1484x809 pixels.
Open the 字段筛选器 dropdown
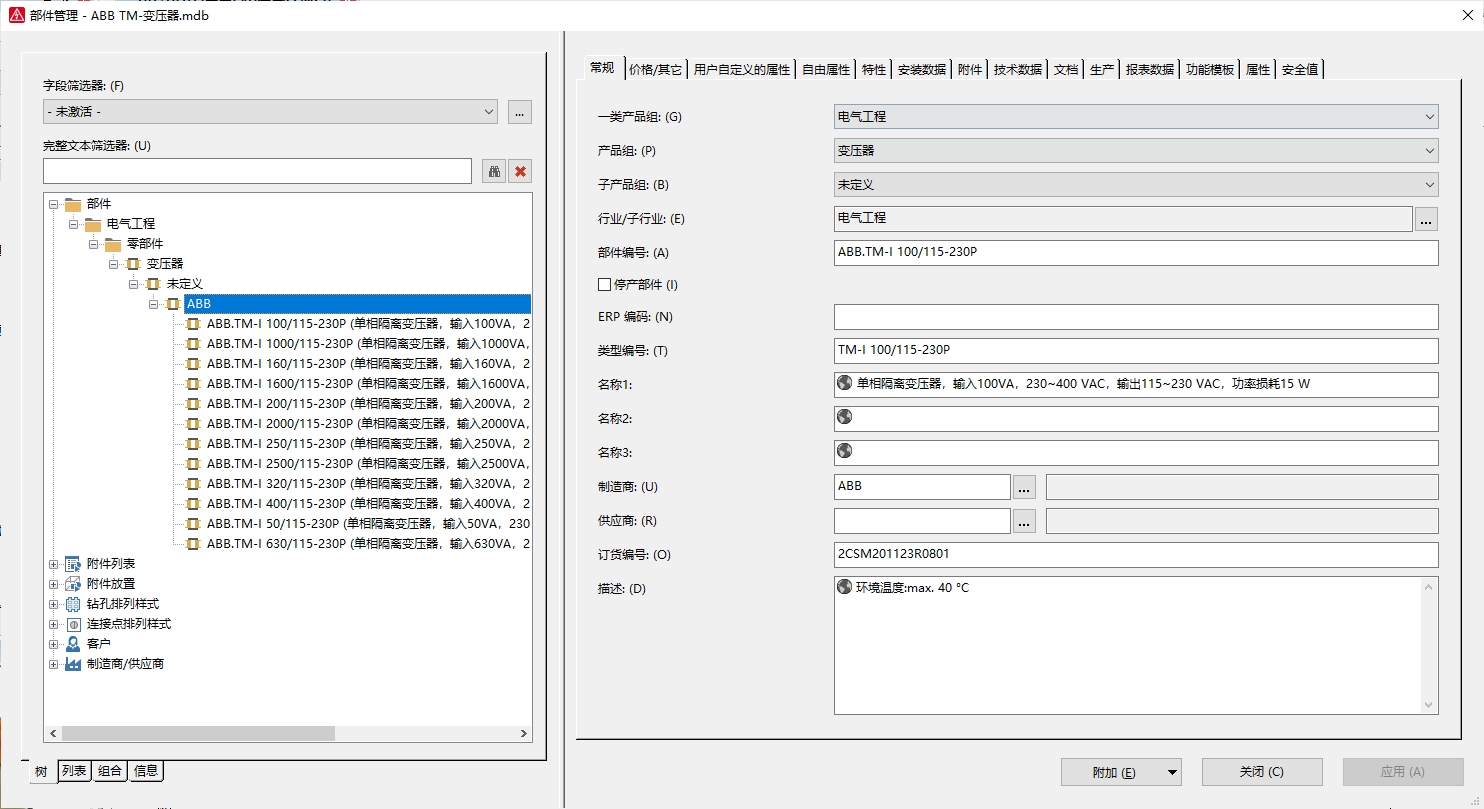(270, 112)
